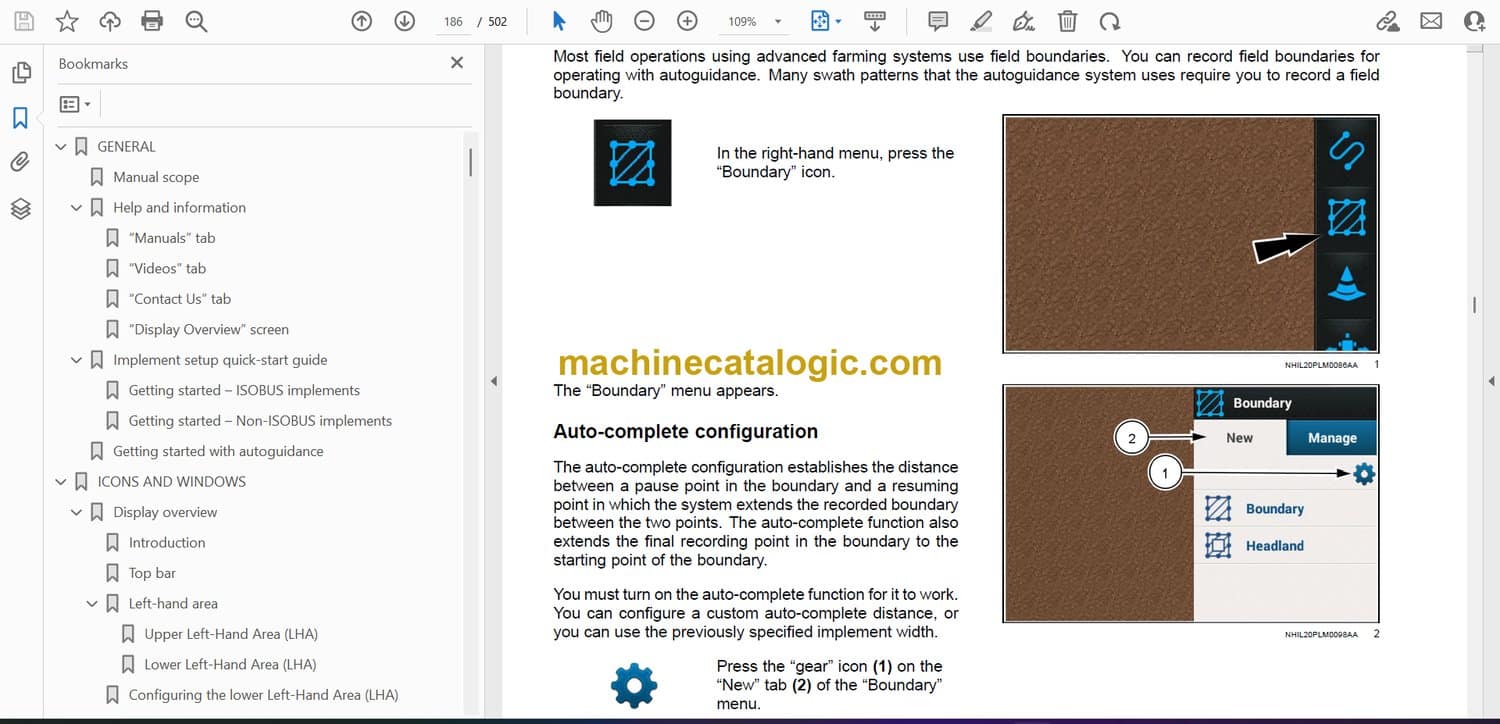Click the bookmarks panel vertical scrollbar
Viewport: 1500px width, 724px height.
click(470, 162)
